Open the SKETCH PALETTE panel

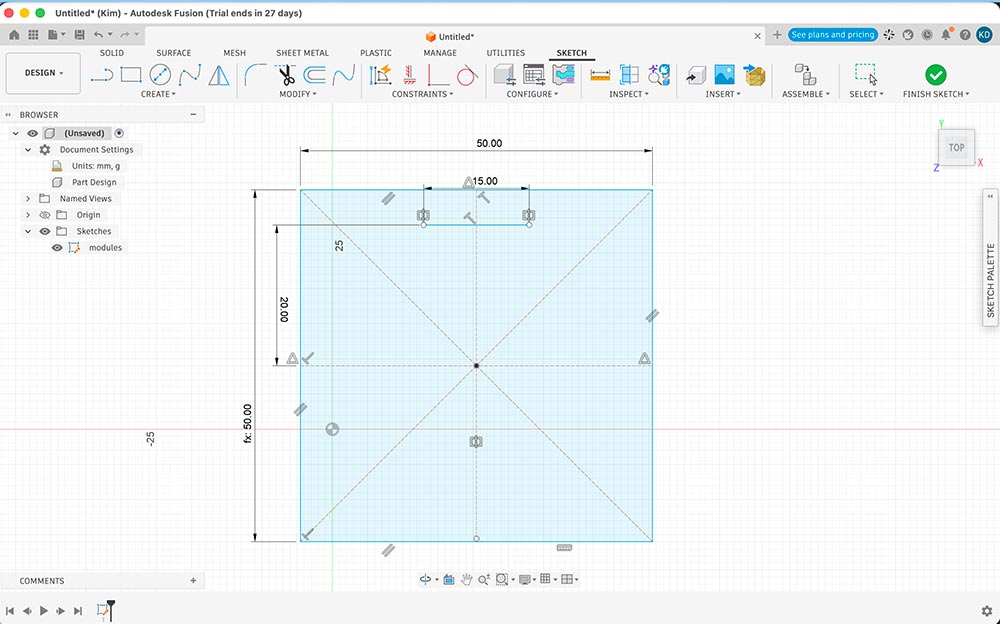pyautogui.click(x=990, y=258)
